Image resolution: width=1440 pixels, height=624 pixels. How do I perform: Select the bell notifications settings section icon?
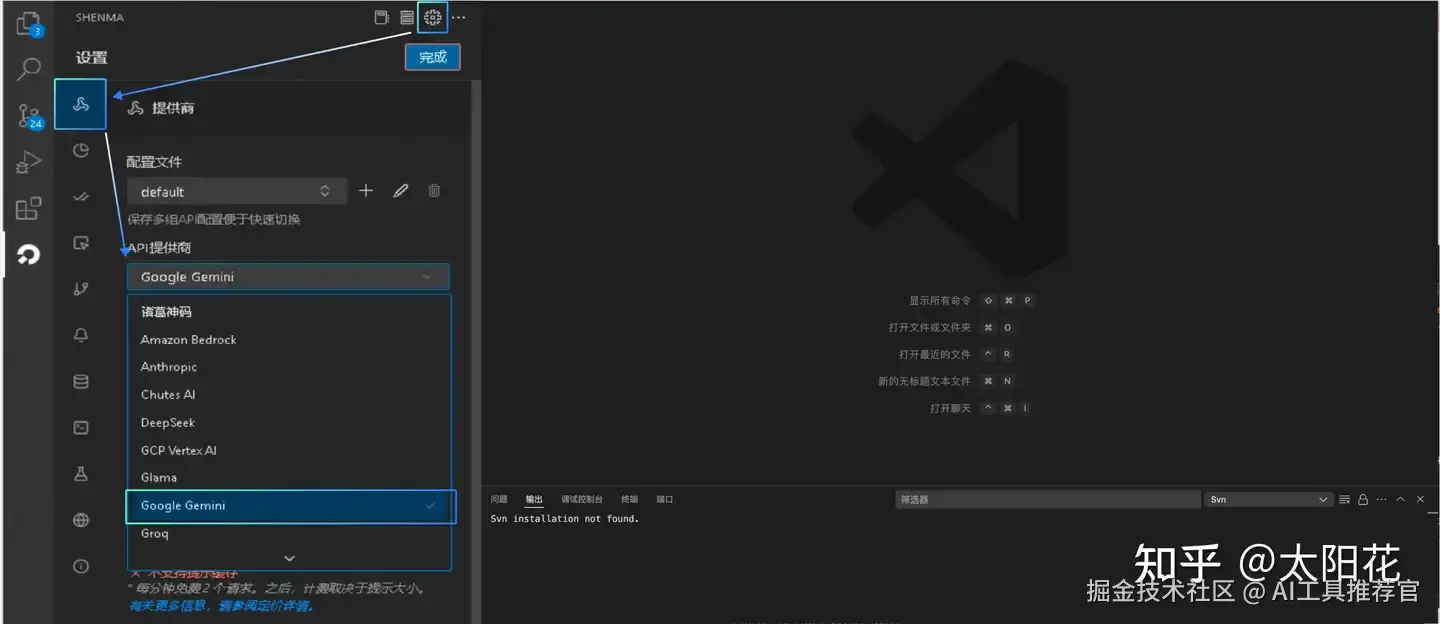click(81, 335)
